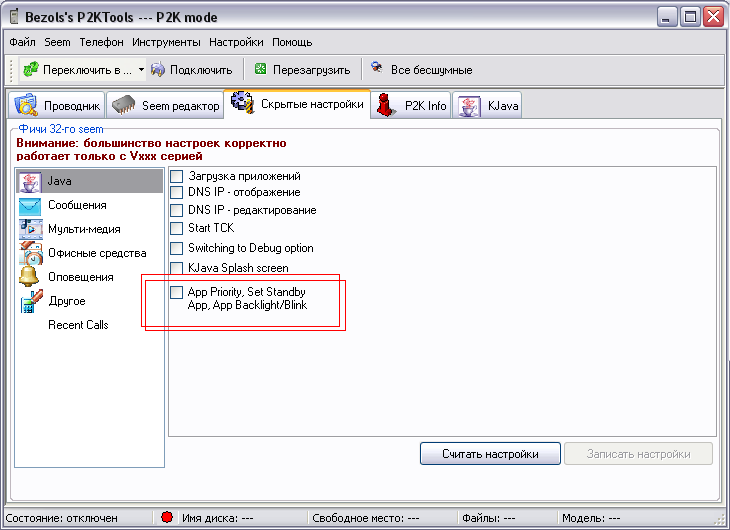This screenshot has width=730, height=530.
Task: Switch to the KJava tab
Action: 487,105
